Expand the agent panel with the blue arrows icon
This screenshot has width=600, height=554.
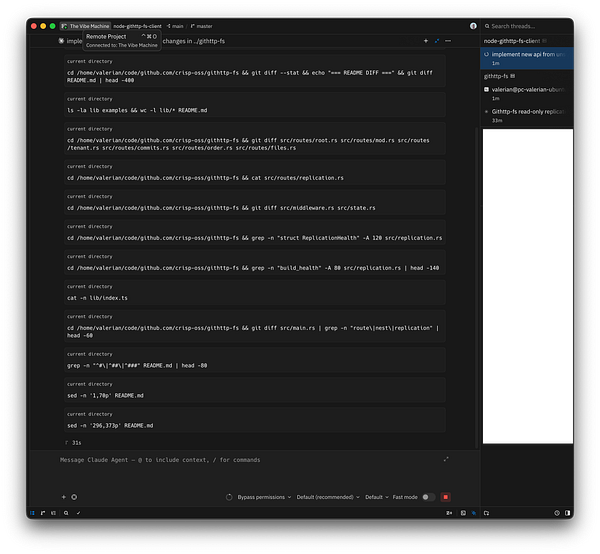coord(437,41)
